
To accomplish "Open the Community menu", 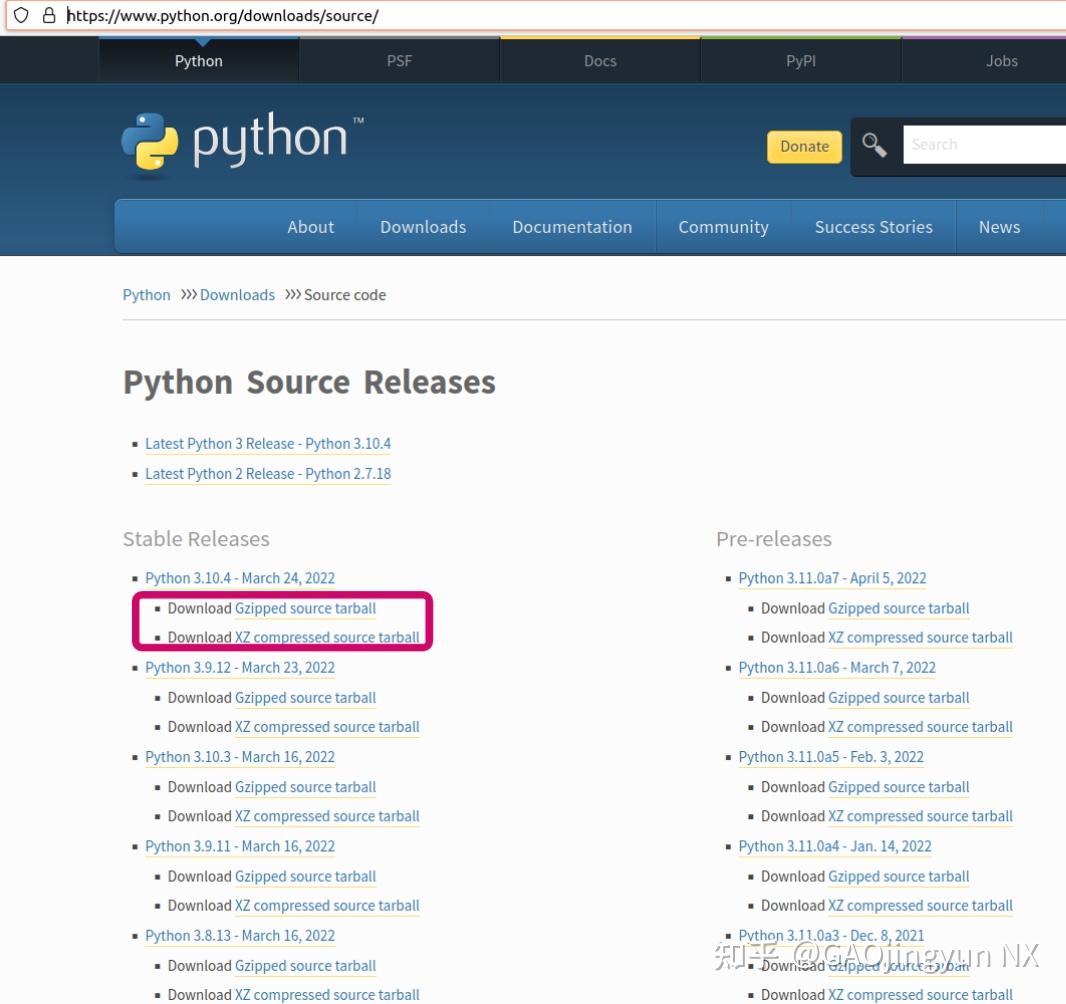I will click(723, 226).
